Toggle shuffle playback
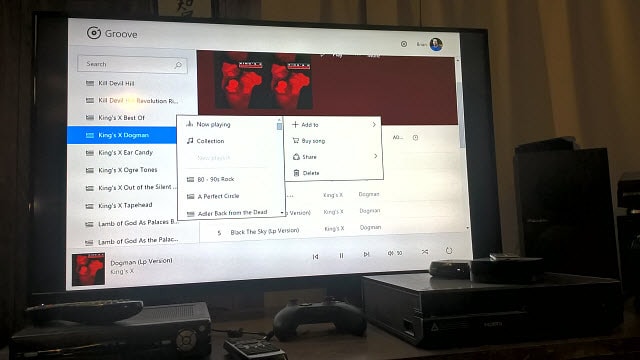Image resolution: width=640 pixels, height=360 pixels. coord(425,252)
